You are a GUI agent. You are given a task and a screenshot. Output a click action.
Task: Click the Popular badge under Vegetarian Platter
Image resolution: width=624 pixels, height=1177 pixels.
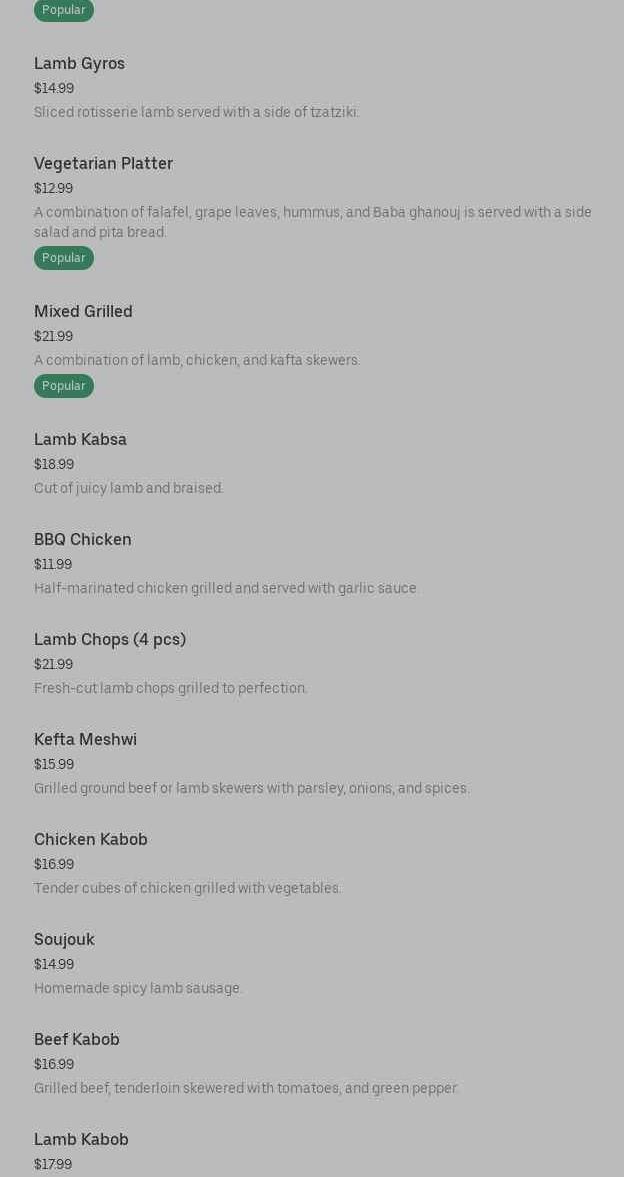(x=64, y=258)
